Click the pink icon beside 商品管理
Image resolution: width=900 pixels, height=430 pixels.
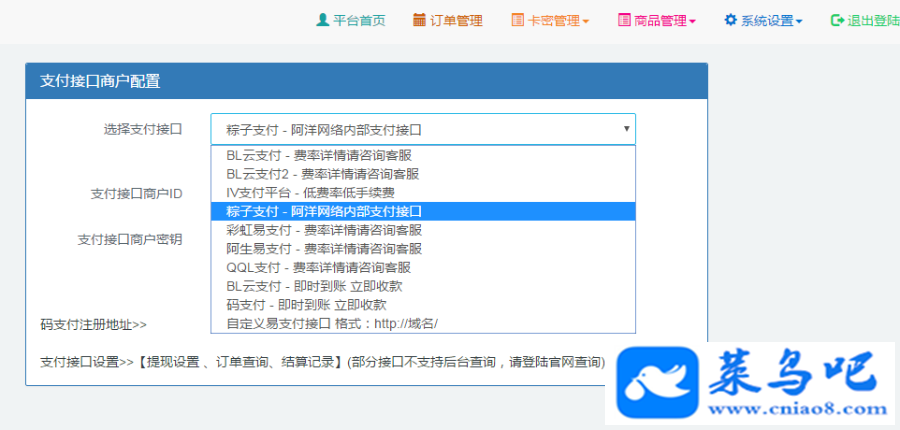[624, 20]
